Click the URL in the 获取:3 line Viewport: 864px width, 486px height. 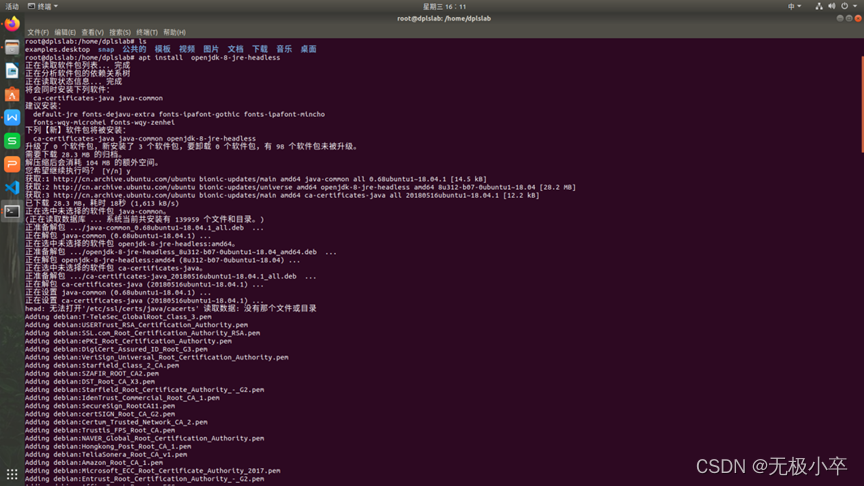click(124, 195)
